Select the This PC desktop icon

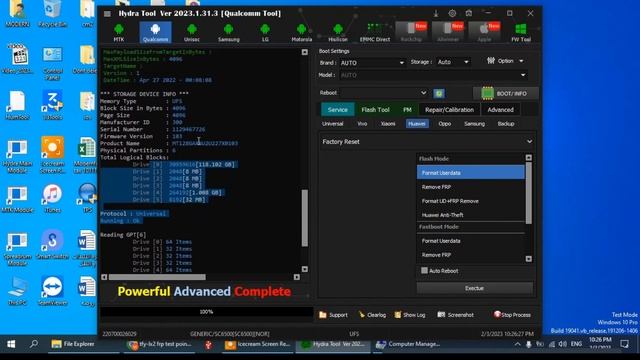click(x=17, y=291)
